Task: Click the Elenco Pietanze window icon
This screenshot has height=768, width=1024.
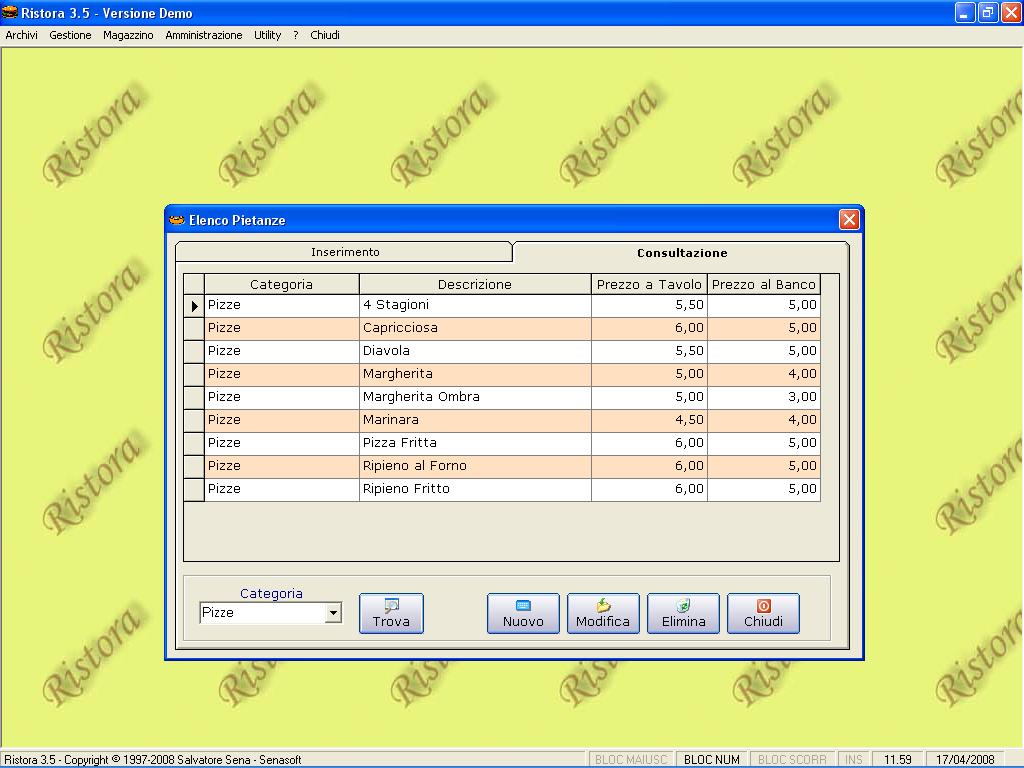Action: tap(177, 220)
